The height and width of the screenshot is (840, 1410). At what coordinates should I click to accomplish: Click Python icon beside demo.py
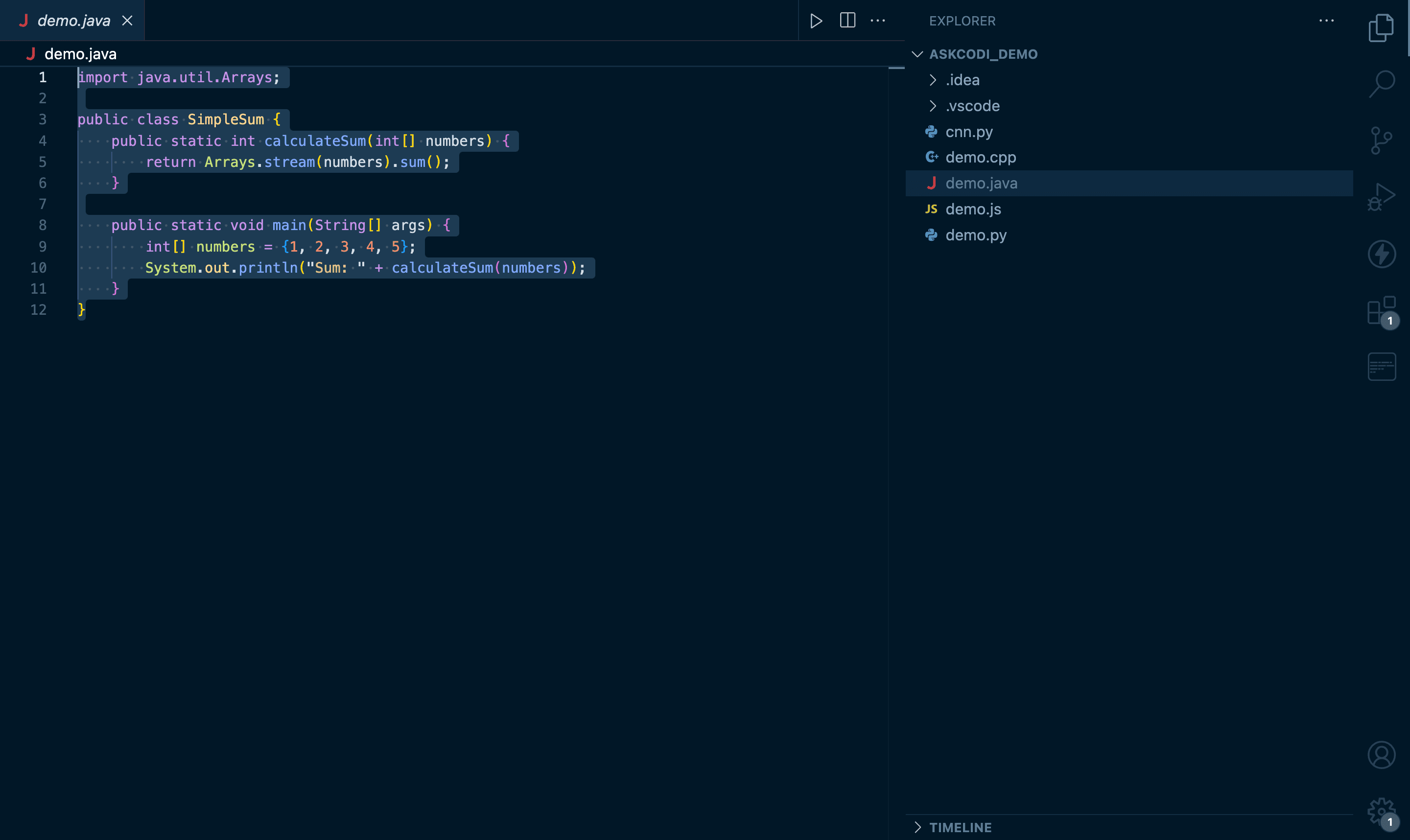tap(931, 234)
